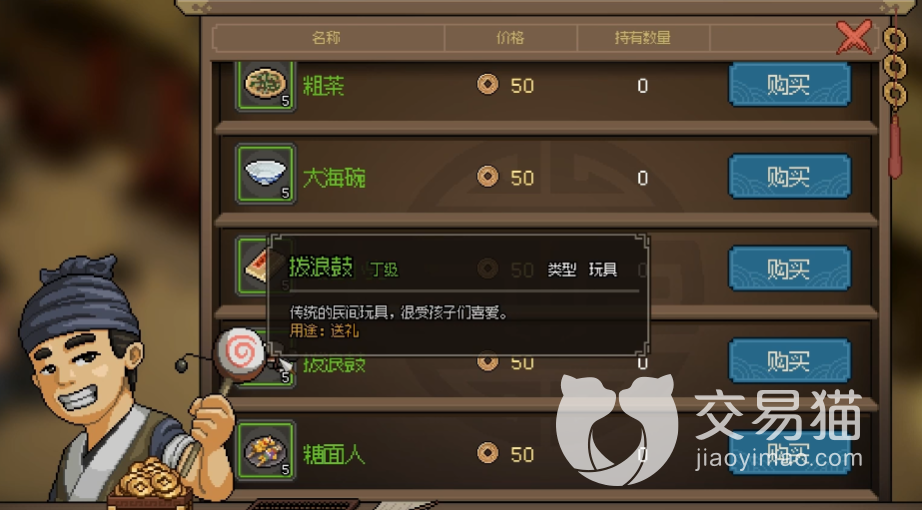Click the 糖面人 item icon
This screenshot has height=510, width=922.
tap(265, 451)
